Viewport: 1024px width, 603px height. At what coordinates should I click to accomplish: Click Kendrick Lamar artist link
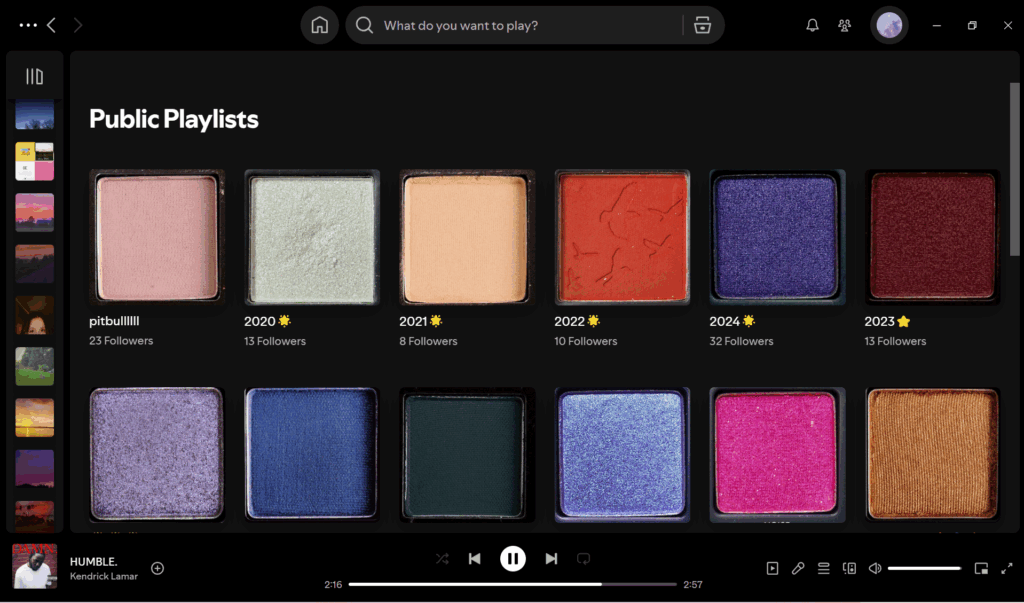104,576
